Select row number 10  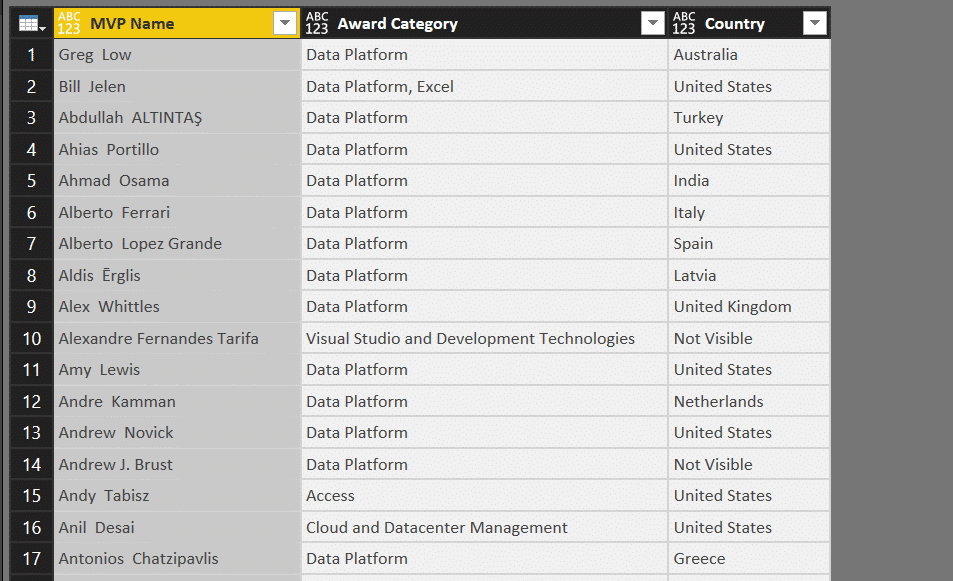click(x=32, y=339)
